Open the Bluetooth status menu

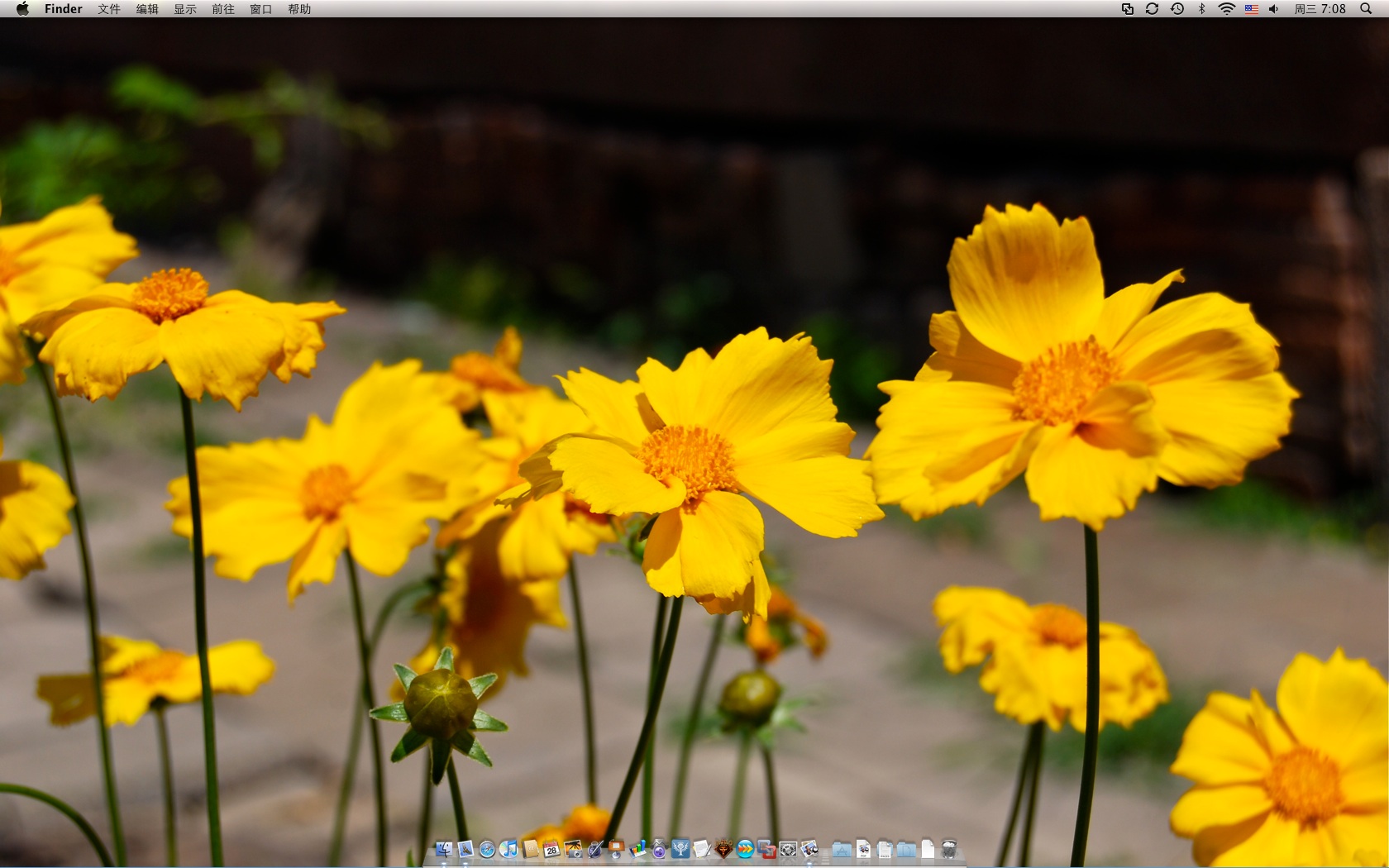[x=1202, y=9]
